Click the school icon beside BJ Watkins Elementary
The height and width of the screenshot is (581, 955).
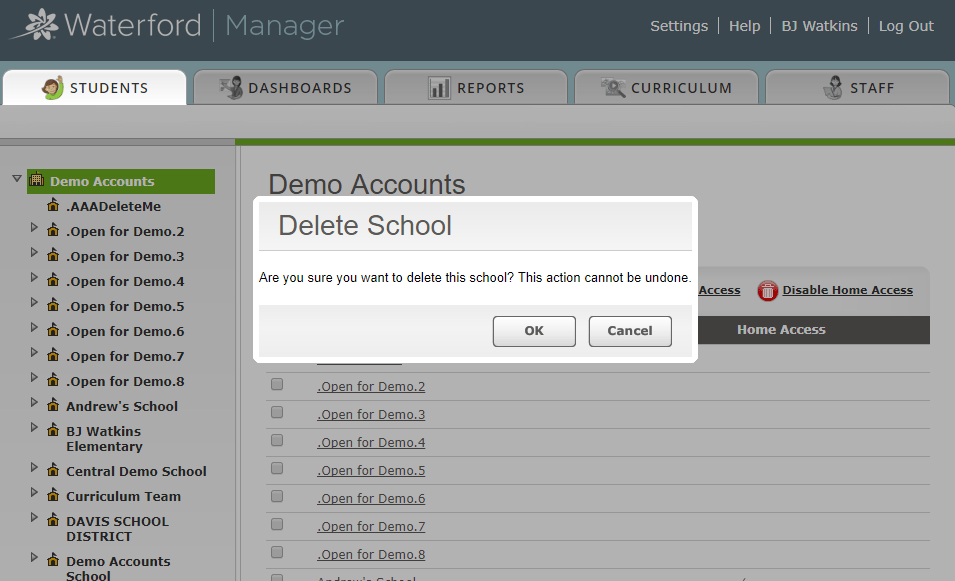pos(54,429)
